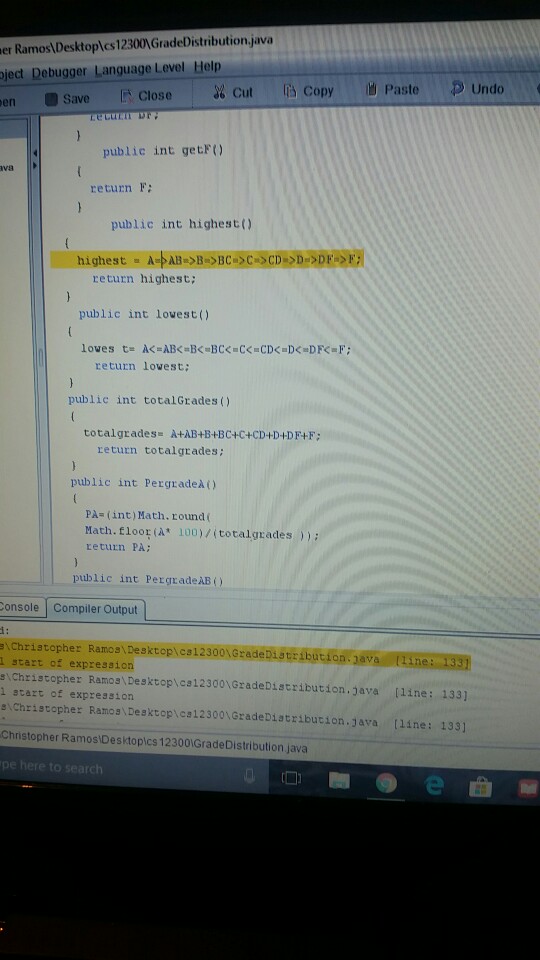The height and width of the screenshot is (960, 540).
Task: Click the 'return totalgrades;' code line
Action: point(160,451)
